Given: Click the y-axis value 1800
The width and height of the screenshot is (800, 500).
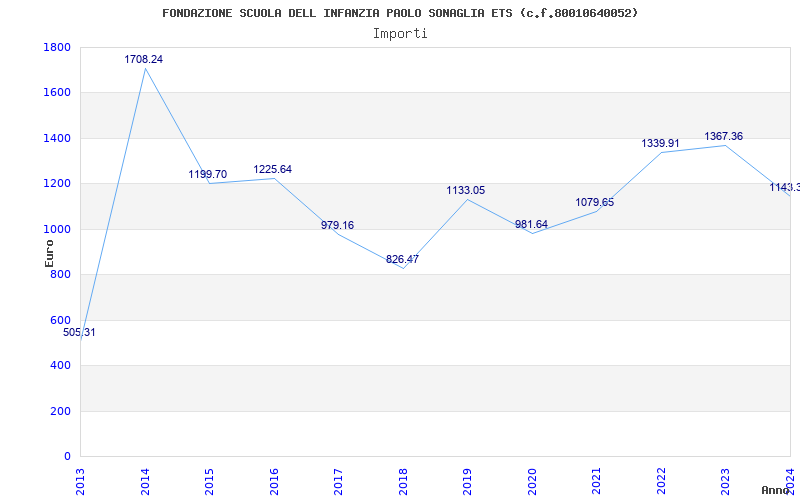Looking at the screenshot, I should [57, 47].
